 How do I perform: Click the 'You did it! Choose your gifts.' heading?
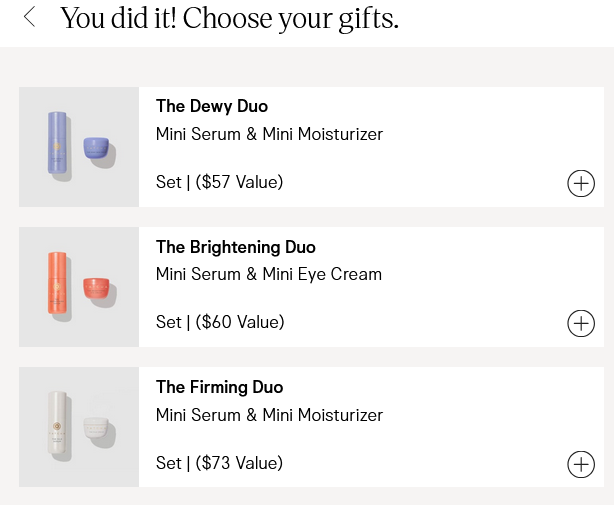229,18
